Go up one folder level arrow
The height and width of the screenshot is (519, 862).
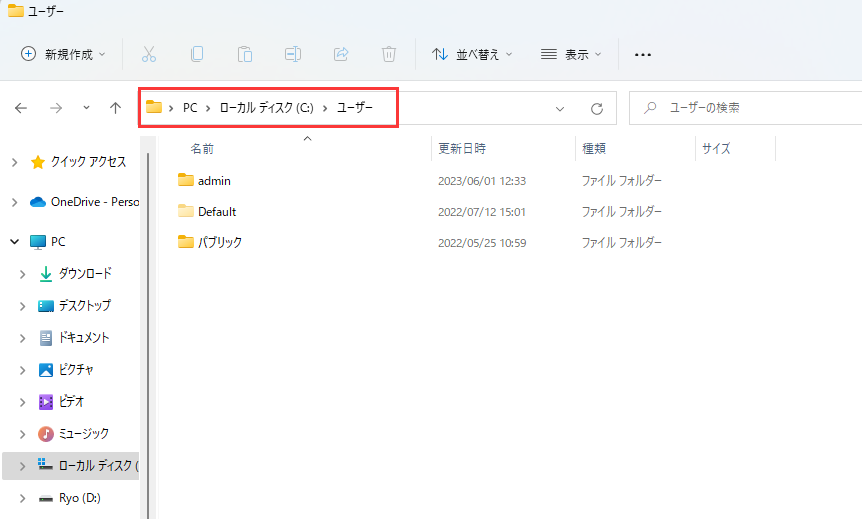tap(115, 108)
